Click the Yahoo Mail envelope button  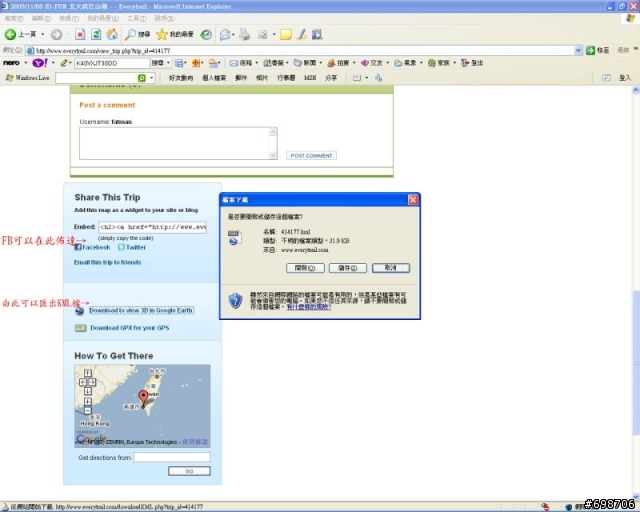click(241, 63)
